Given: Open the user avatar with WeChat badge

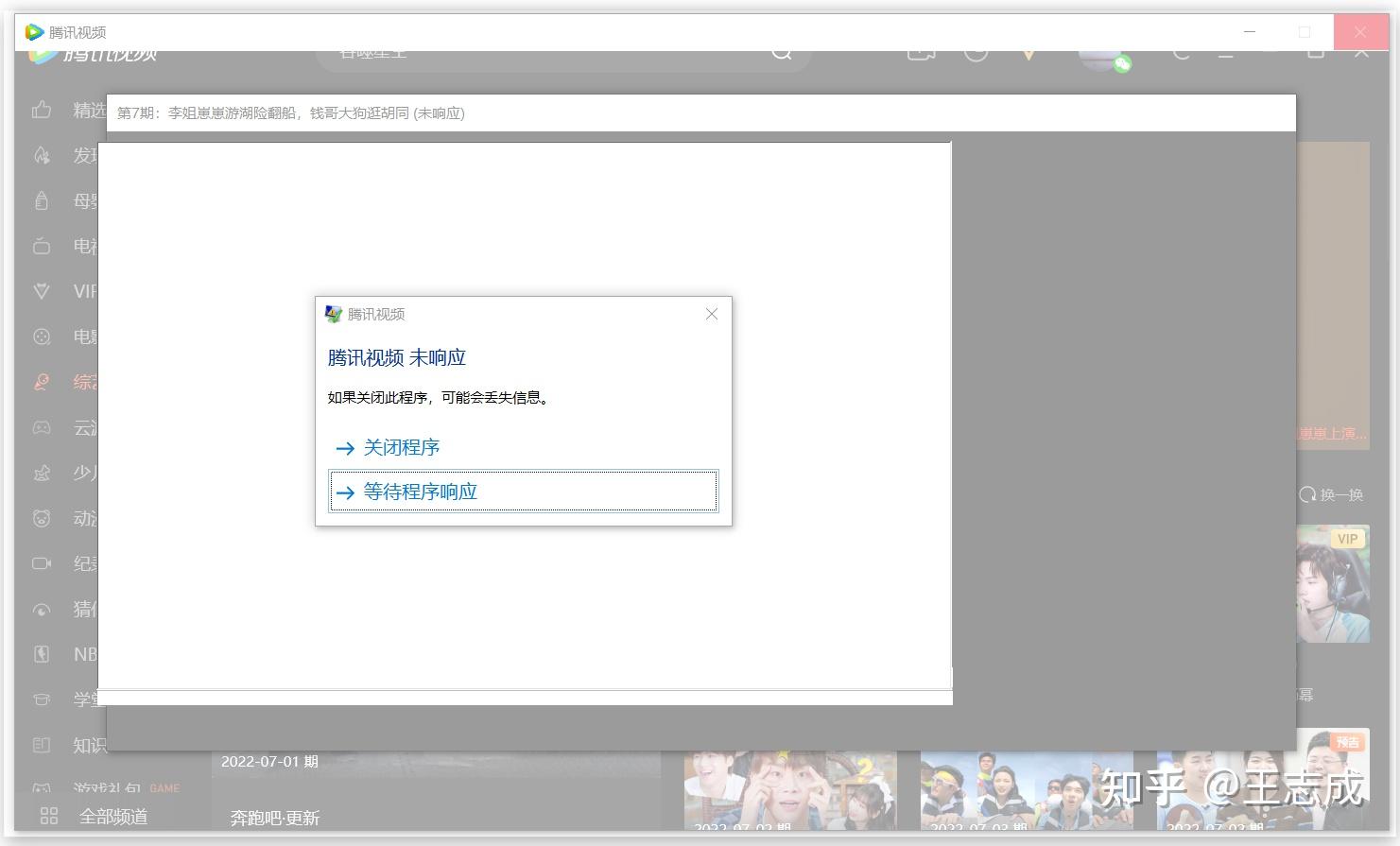Looking at the screenshot, I should 1104,59.
